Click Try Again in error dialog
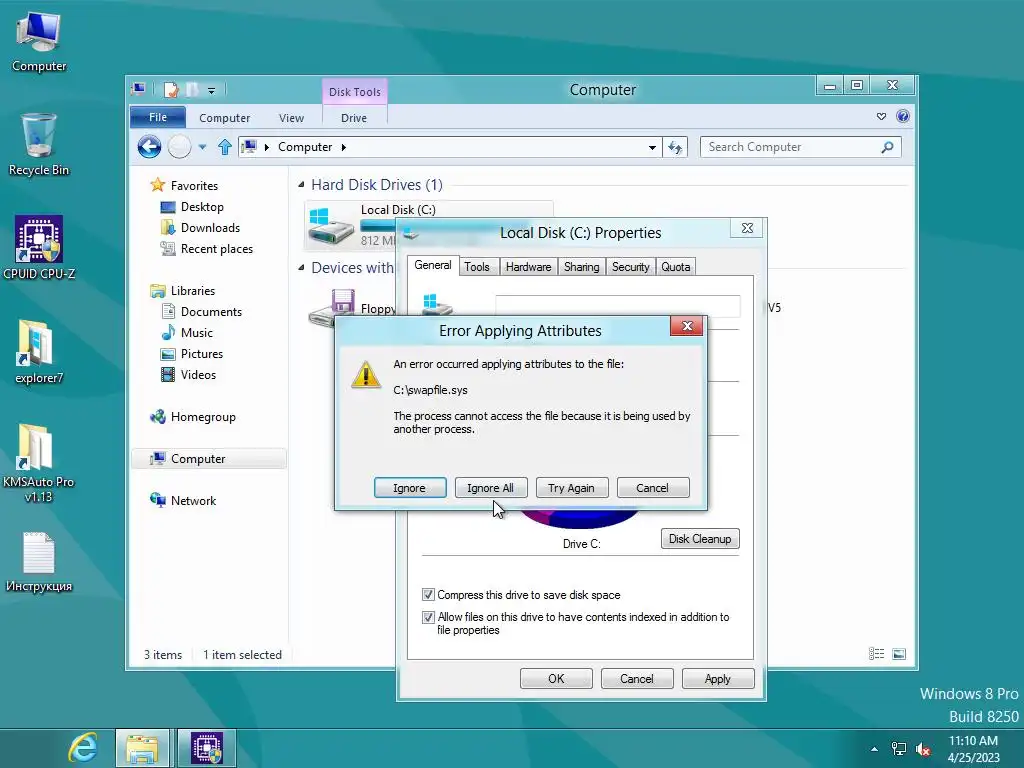The image size is (1024, 768). tap(571, 488)
